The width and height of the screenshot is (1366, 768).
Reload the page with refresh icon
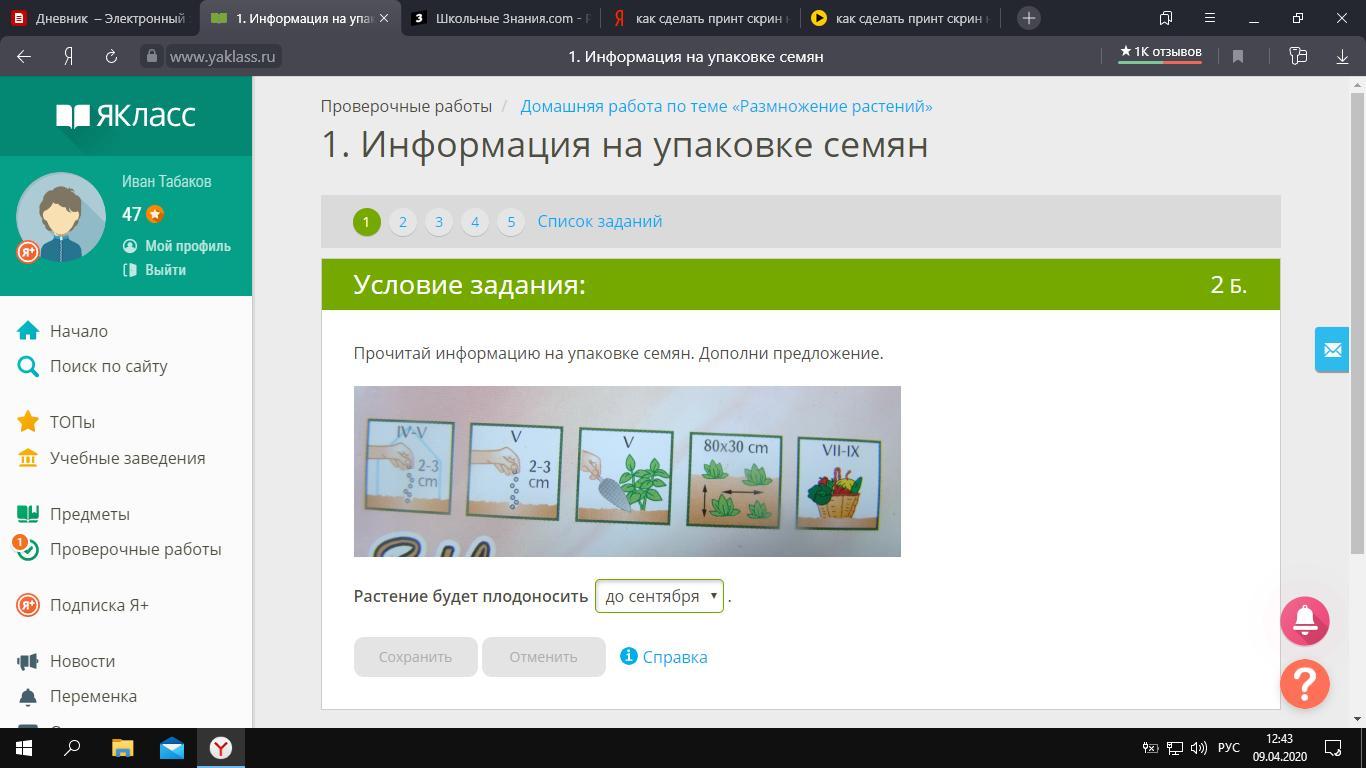(x=111, y=56)
